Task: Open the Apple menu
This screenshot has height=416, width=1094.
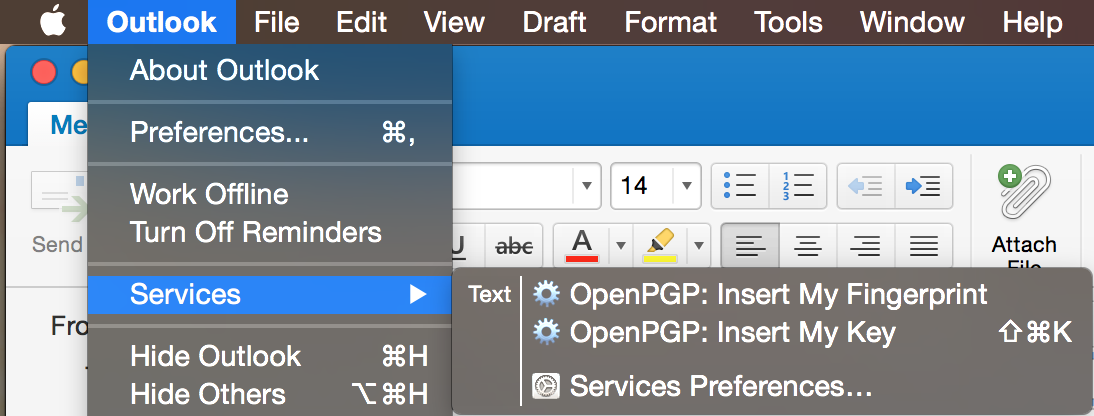Action: pos(50,21)
